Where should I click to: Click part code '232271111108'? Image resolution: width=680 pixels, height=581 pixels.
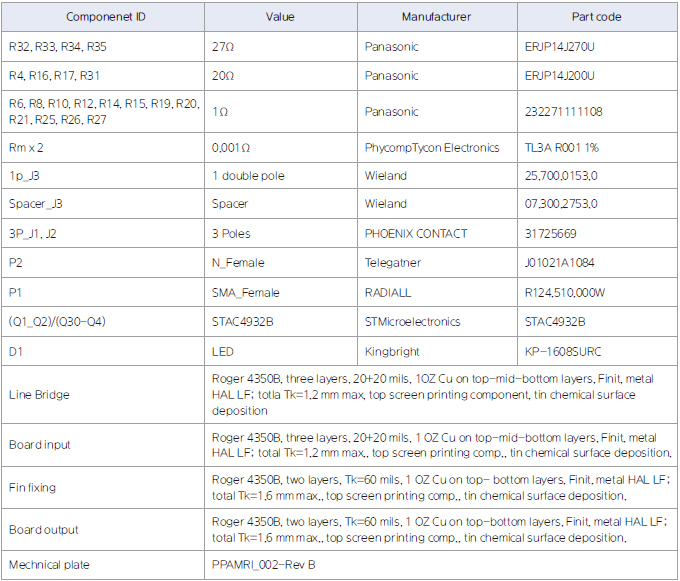563,112
